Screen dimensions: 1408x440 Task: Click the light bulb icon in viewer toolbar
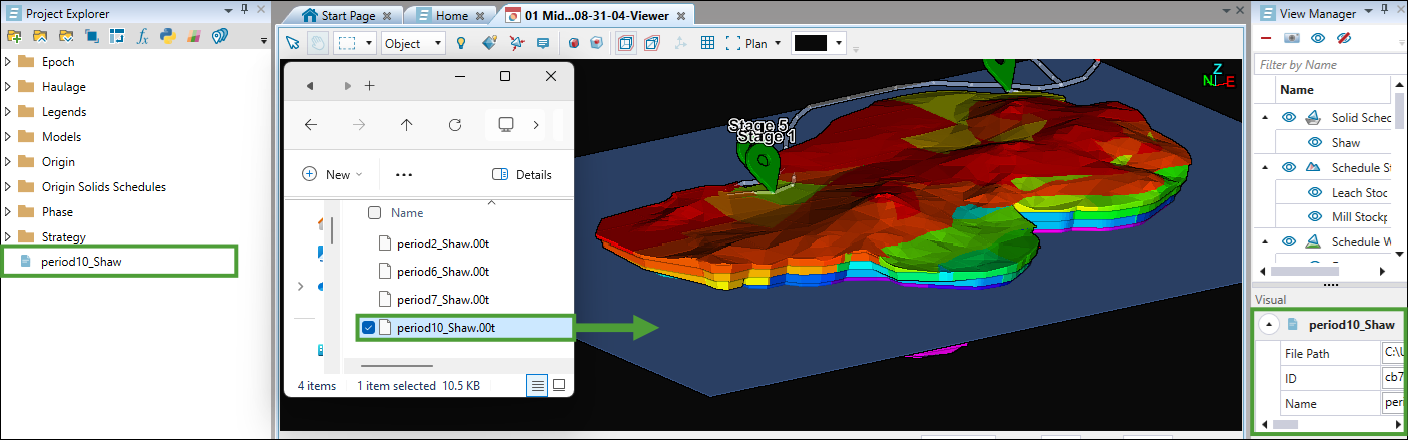461,43
